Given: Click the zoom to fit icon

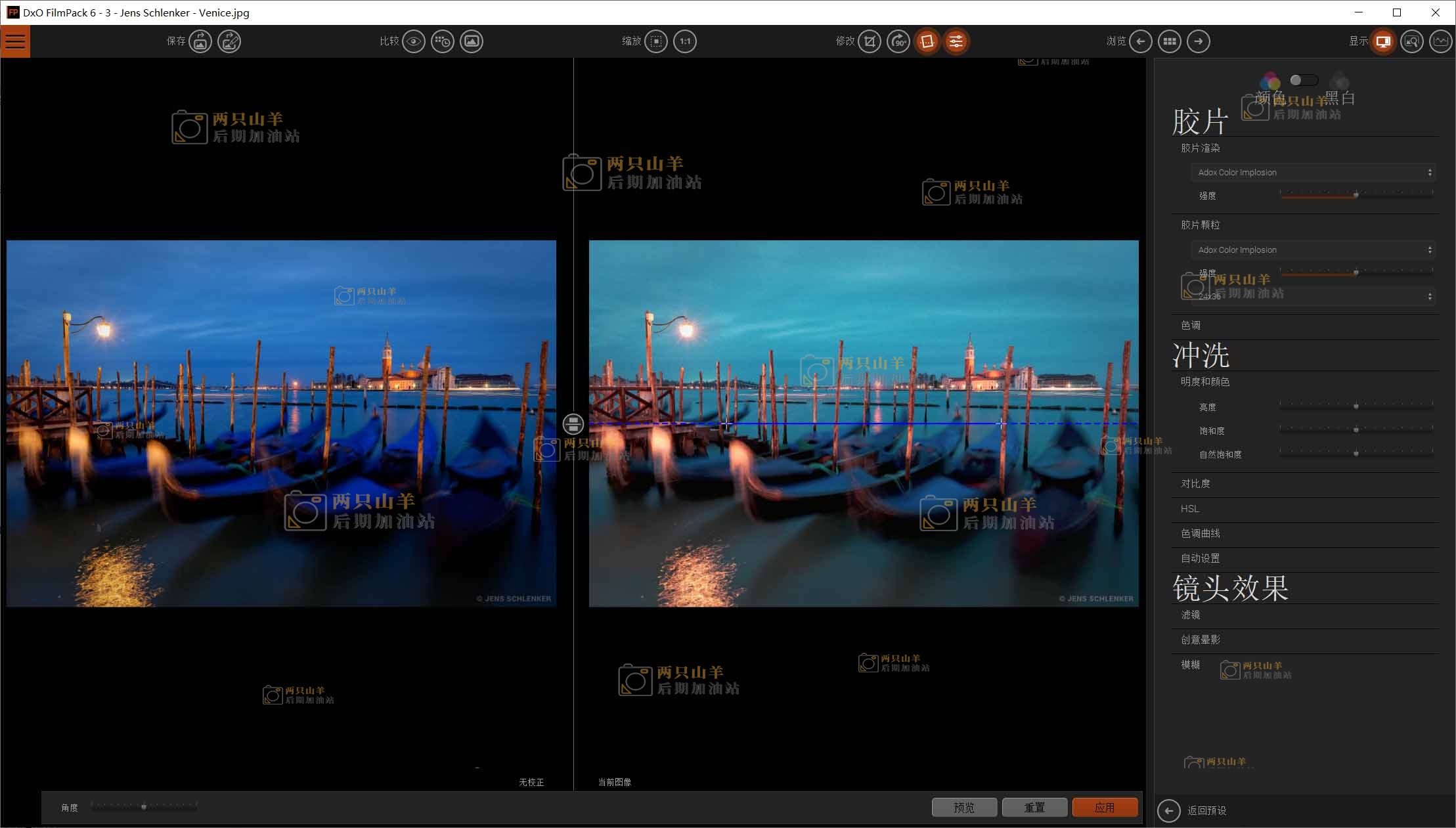Looking at the screenshot, I should click(656, 41).
